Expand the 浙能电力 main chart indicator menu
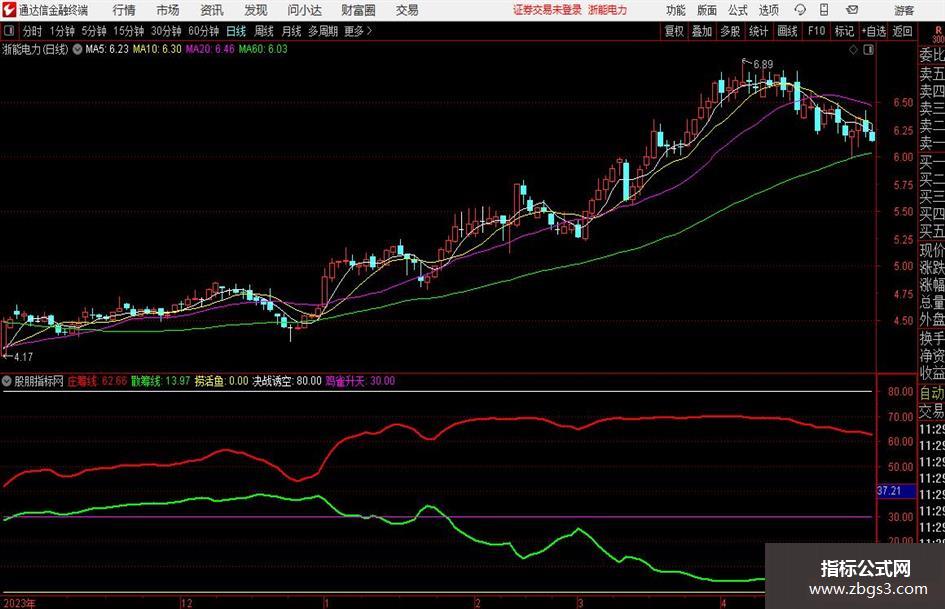Image resolution: width=945 pixels, height=609 pixels. tap(77, 49)
